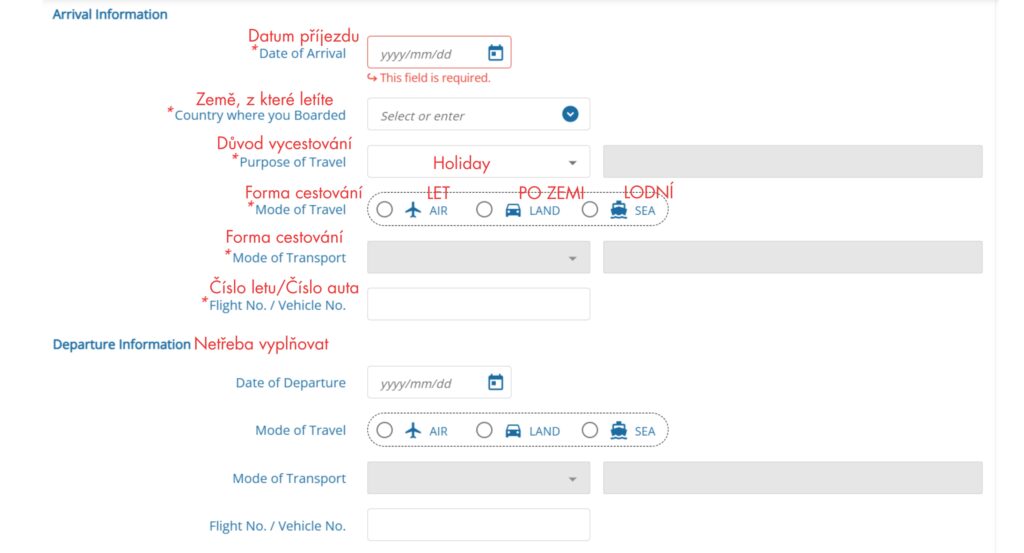Select the AIR radio button for departure
Screen dimensions: 1024x553
tap(385, 431)
